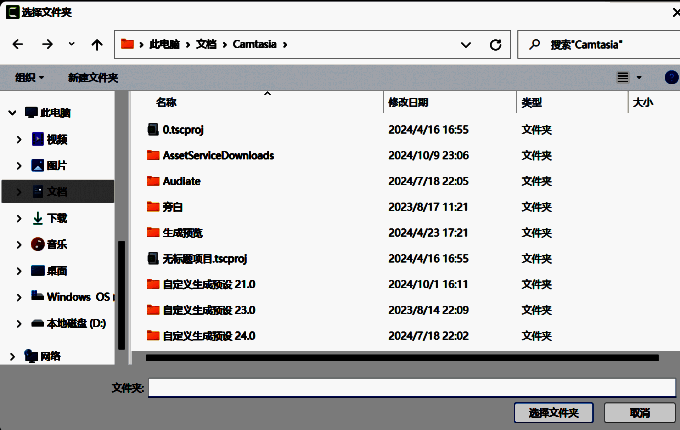Viewport: 680px width, 430px height.
Task: Click the 0.tscproj folder icon
Action: tap(153, 129)
